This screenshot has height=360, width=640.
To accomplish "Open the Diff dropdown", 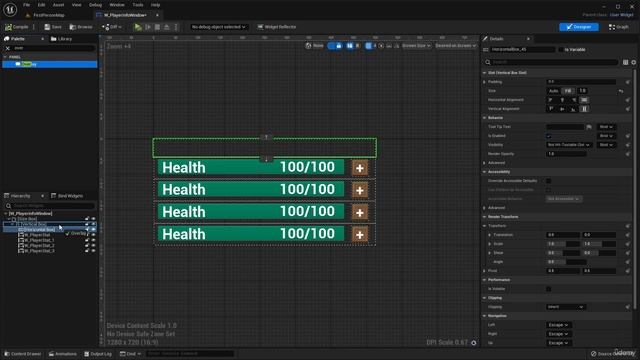I will click(112, 27).
